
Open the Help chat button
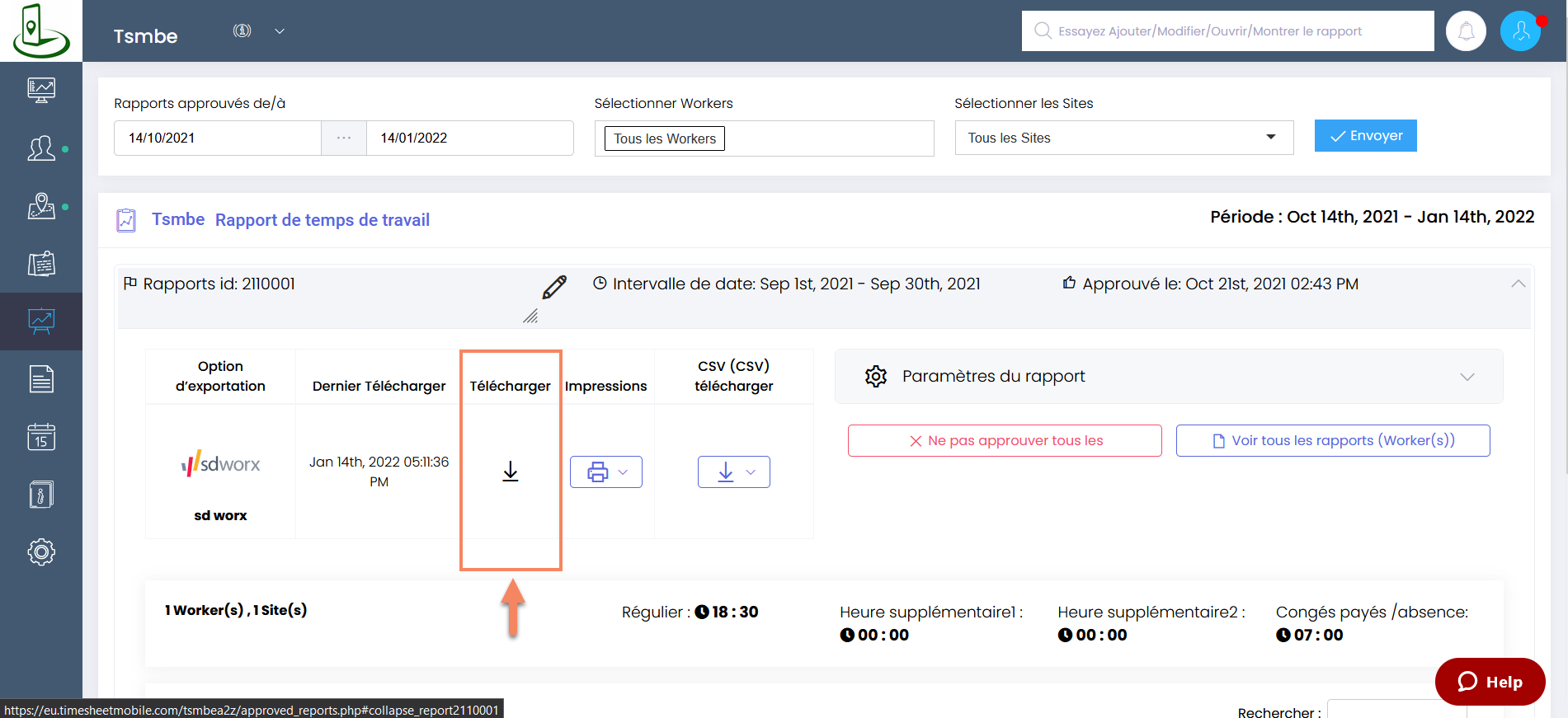tap(1490, 682)
